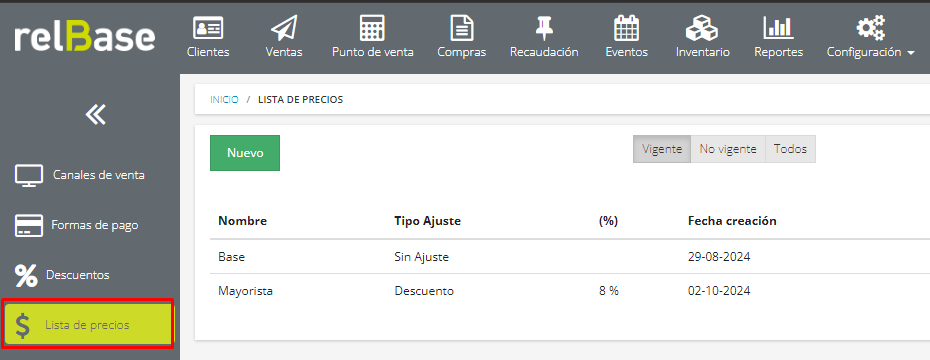Image resolution: width=930 pixels, height=360 pixels.
Task: Select the Vigente filter toggle
Action: coord(662,149)
